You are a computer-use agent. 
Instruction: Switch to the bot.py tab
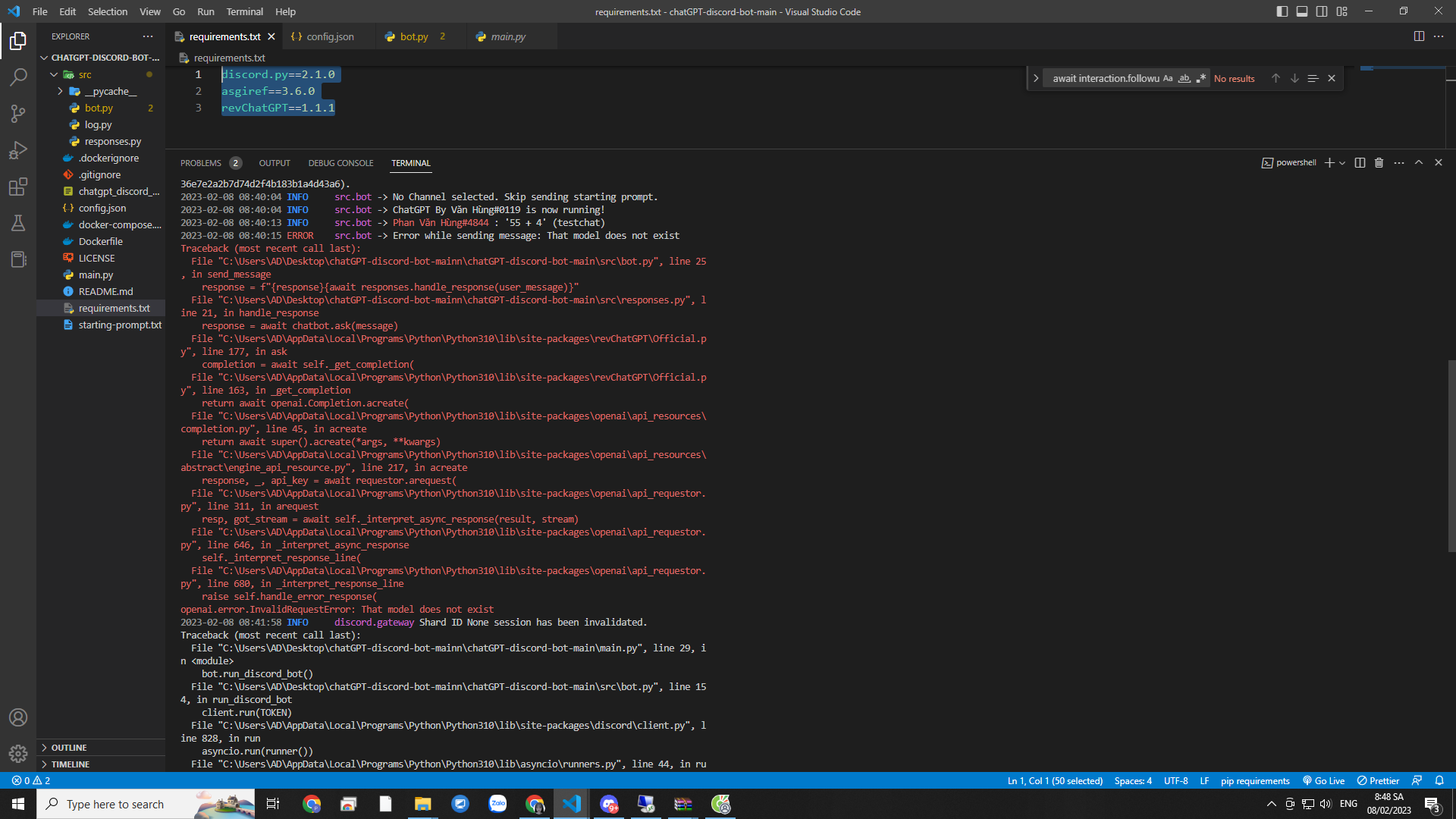click(x=414, y=36)
